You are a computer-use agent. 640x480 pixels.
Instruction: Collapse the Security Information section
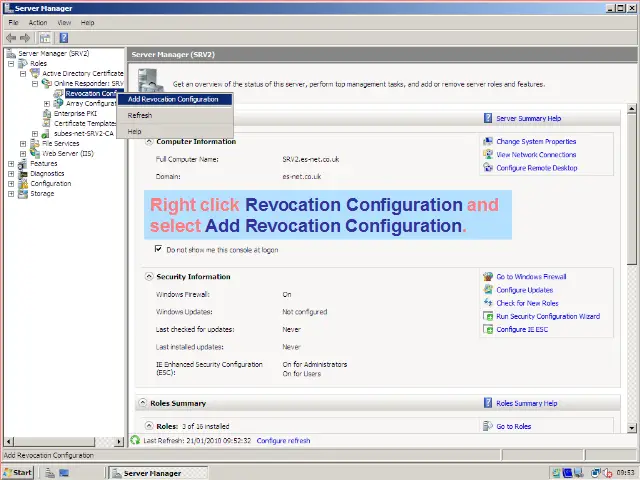[x=149, y=277]
